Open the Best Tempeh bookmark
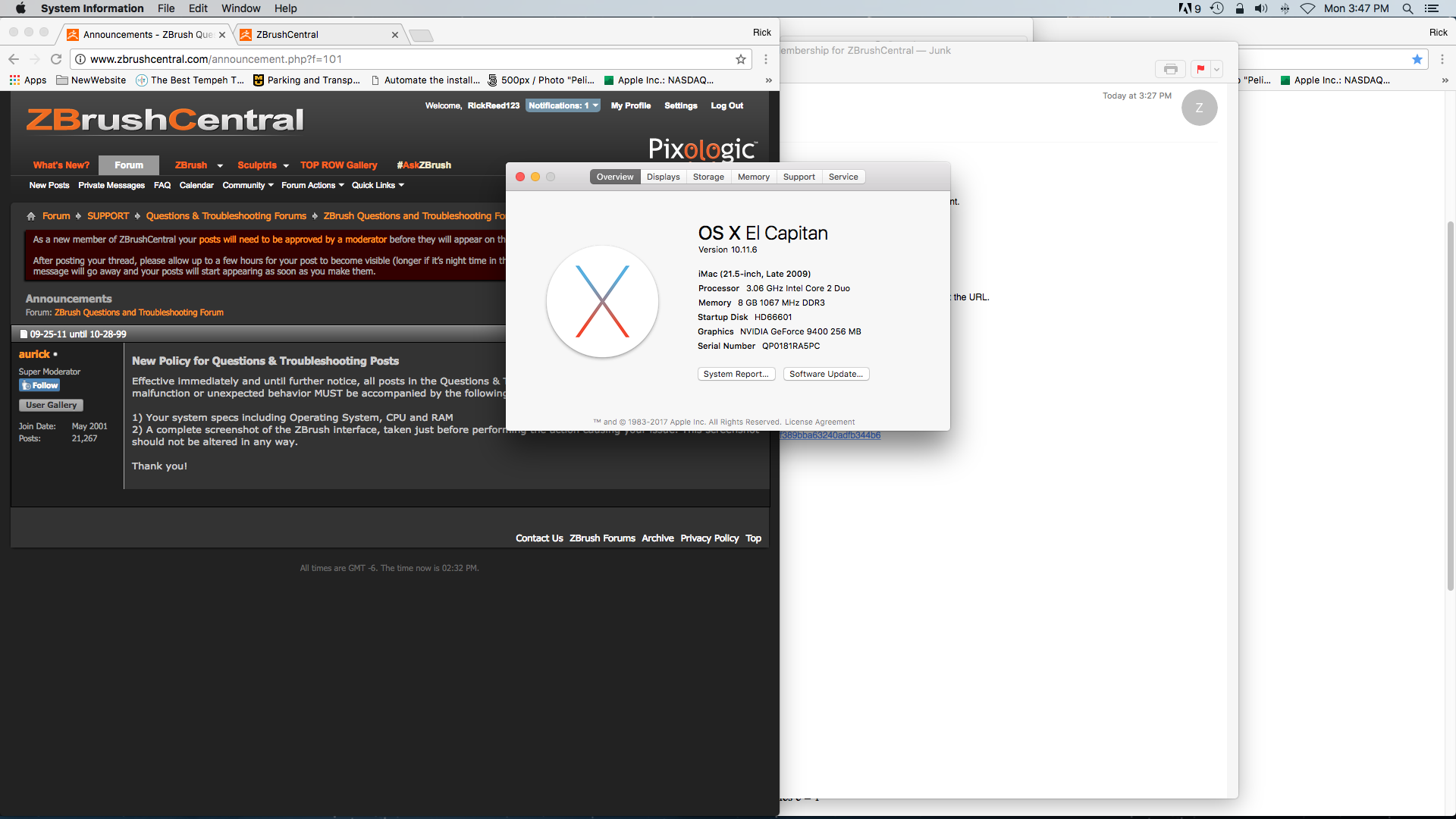This screenshot has width=1456, height=819. pos(190,80)
